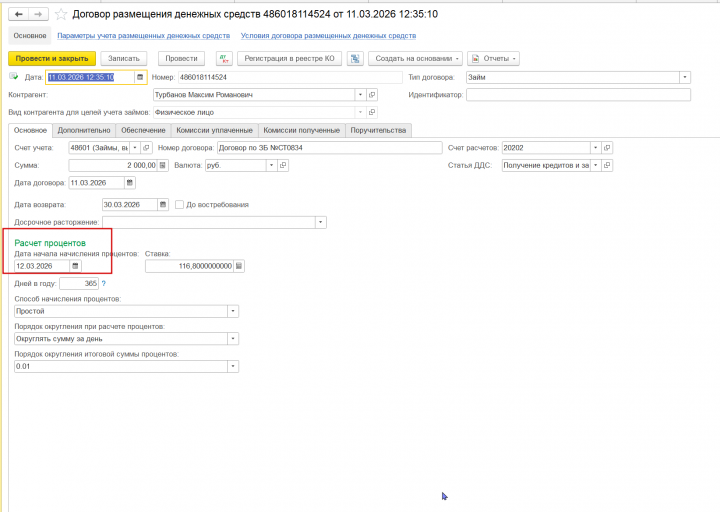Open Параметры учета размещенных денежных средств link

[144, 36]
